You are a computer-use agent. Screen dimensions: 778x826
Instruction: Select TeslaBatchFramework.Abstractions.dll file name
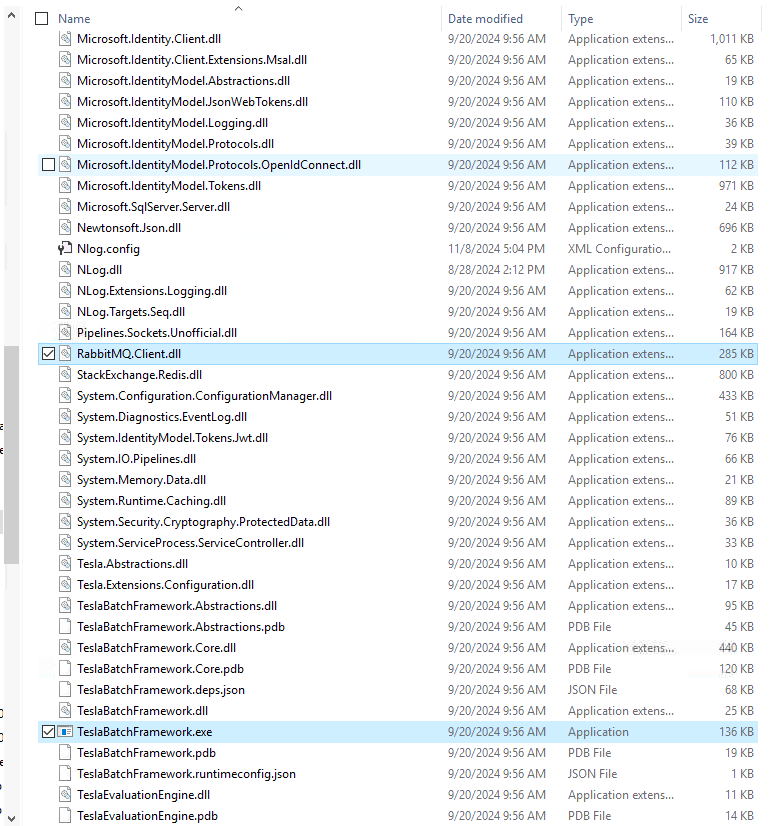177,606
